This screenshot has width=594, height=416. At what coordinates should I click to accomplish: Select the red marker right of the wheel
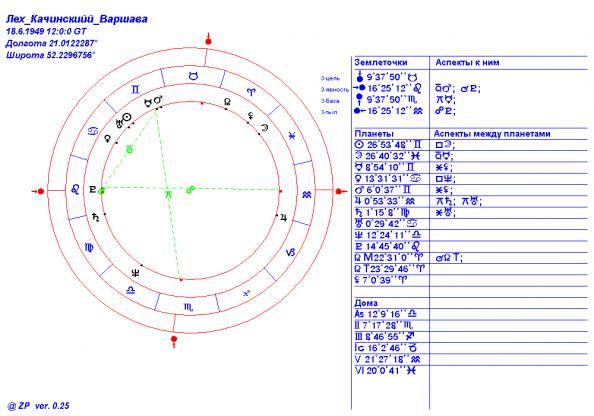tap(341, 191)
